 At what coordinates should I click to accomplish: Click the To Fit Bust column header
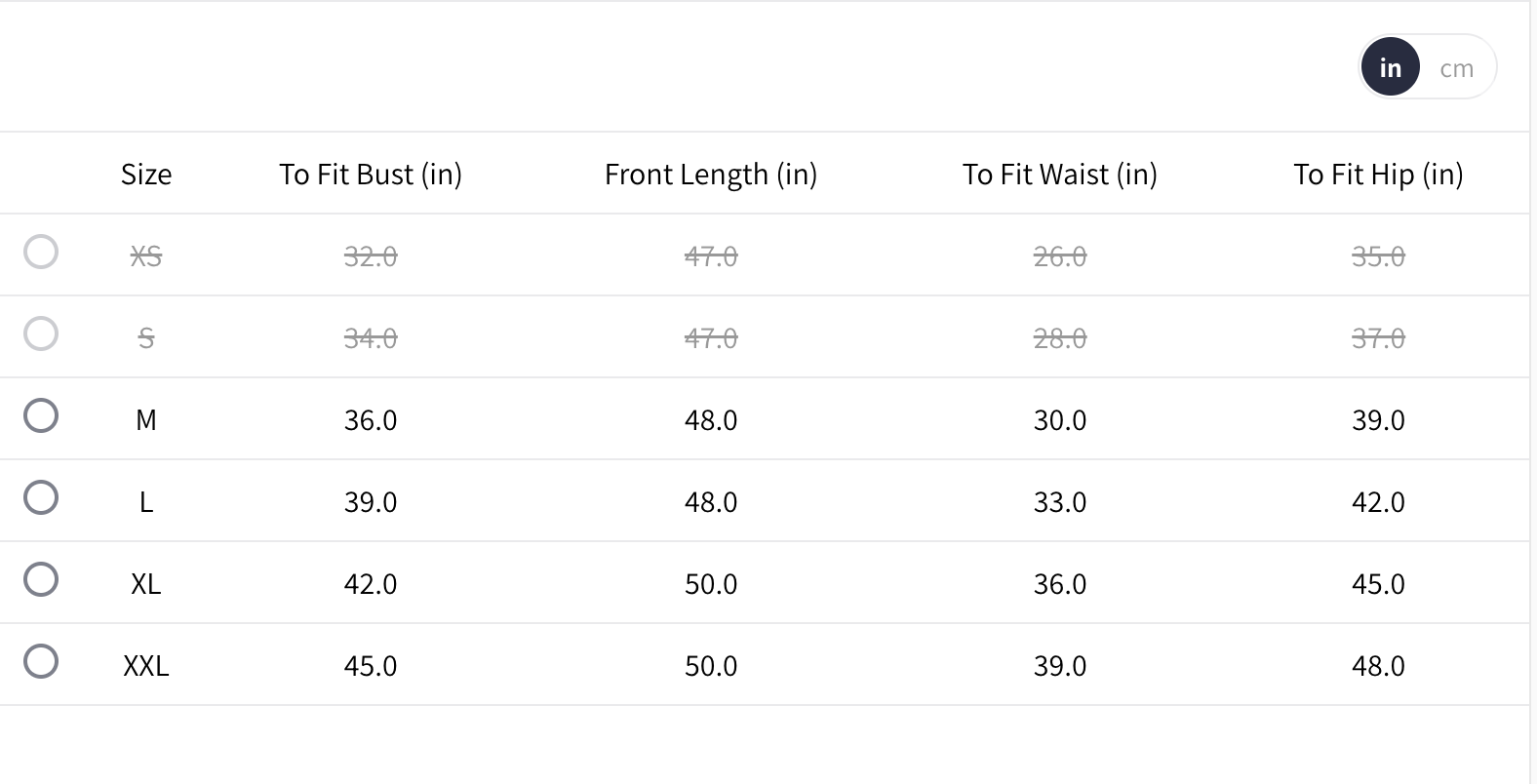371,175
